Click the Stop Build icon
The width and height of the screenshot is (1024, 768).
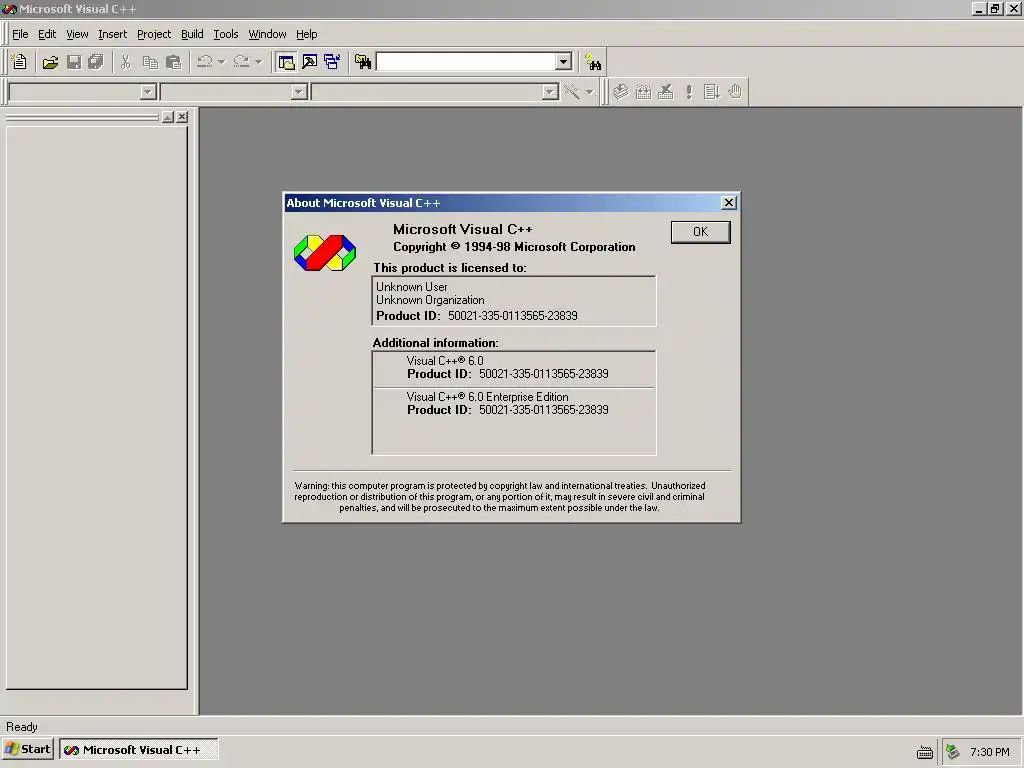click(665, 92)
